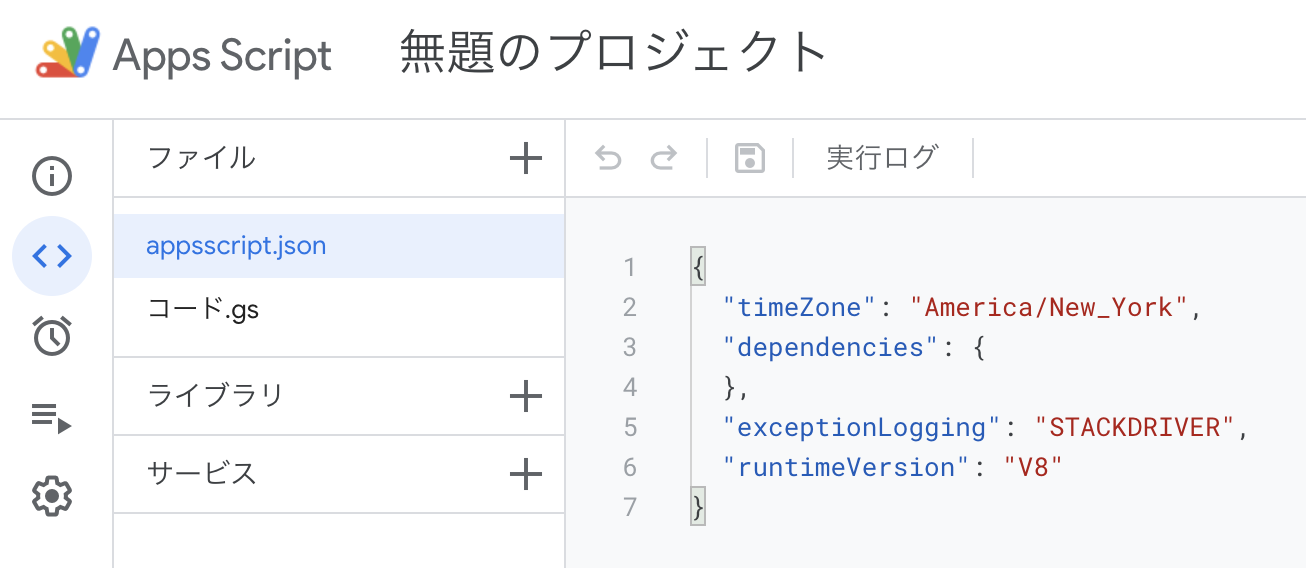The image size is (1306, 568).
Task: Open the Executions list icon
Action: 52,416
